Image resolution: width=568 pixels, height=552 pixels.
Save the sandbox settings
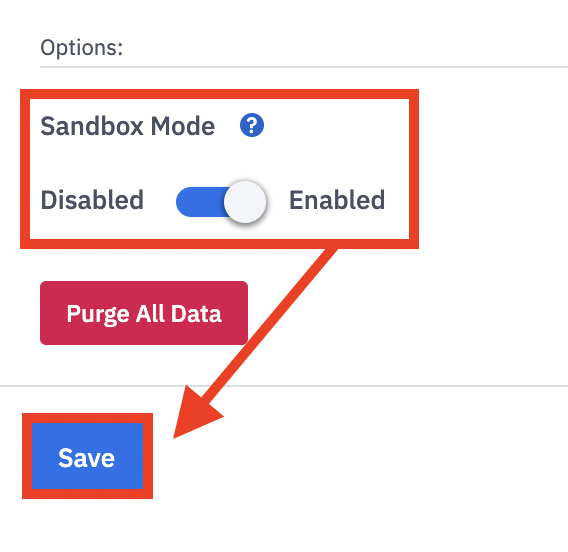coord(87,456)
